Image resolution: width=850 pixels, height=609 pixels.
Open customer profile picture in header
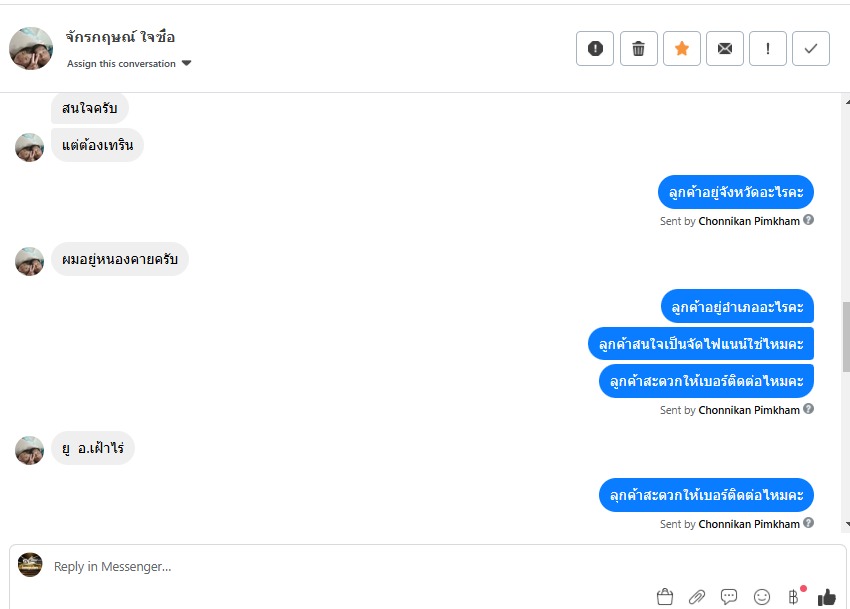31,48
